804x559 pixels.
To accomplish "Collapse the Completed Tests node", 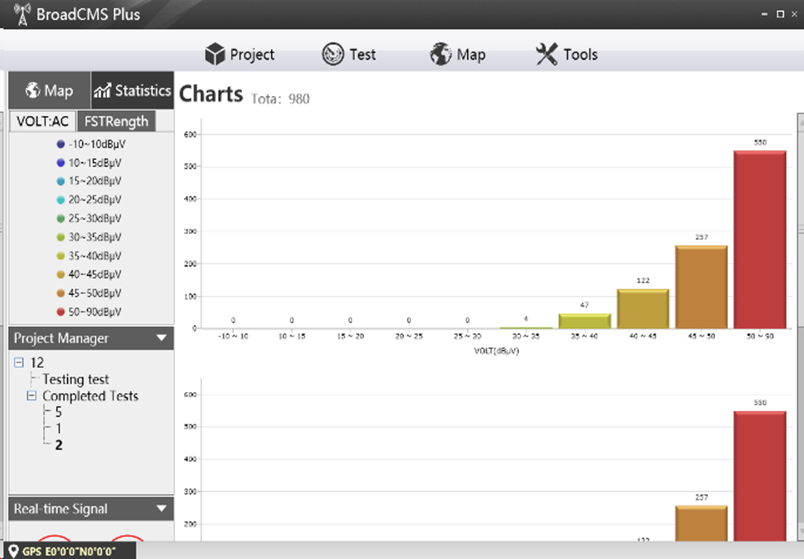I will [31, 396].
